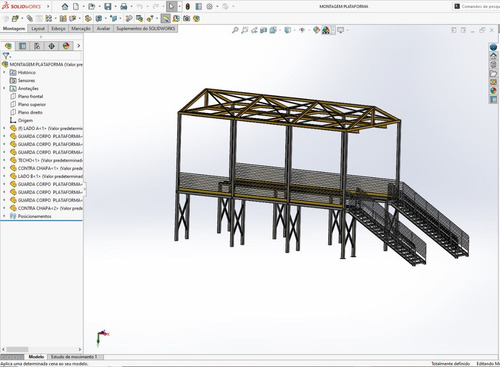Screen dimensions: 500x367
Task: Expand the SOLIDWORKS menu arrow
Action: click(x=48, y=6)
